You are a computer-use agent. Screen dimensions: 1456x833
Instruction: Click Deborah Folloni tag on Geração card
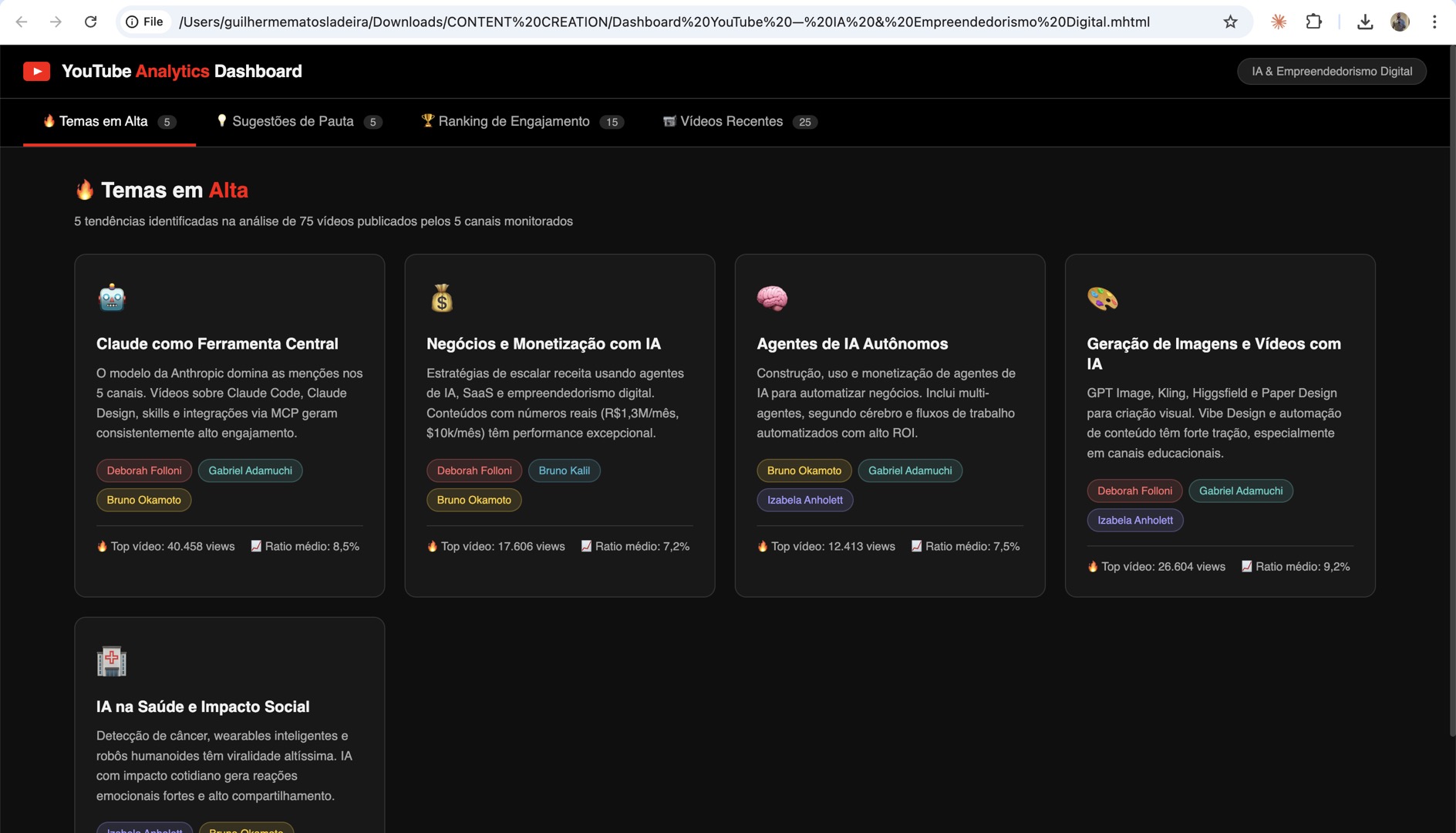[1134, 491]
